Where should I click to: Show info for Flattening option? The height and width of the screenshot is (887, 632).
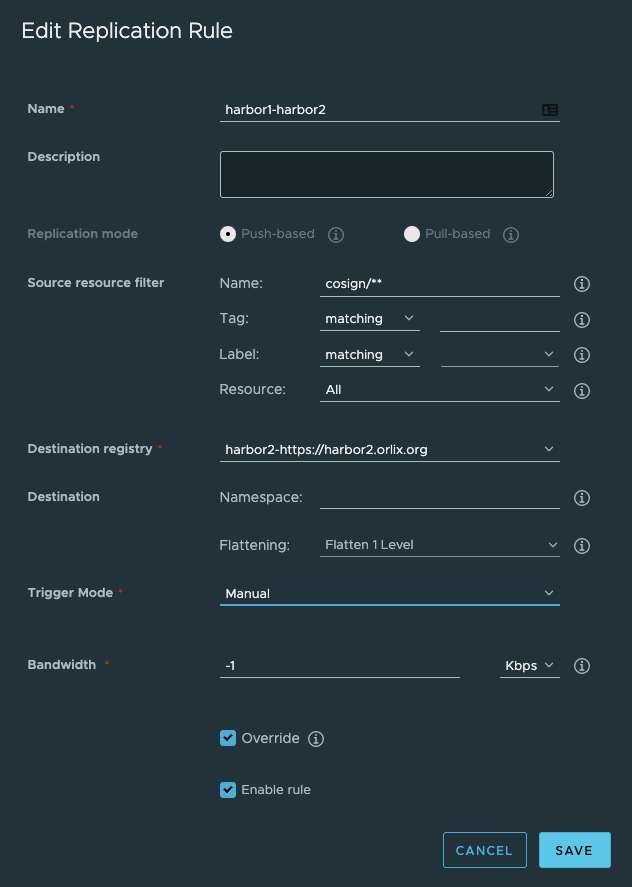click(581, 546)
